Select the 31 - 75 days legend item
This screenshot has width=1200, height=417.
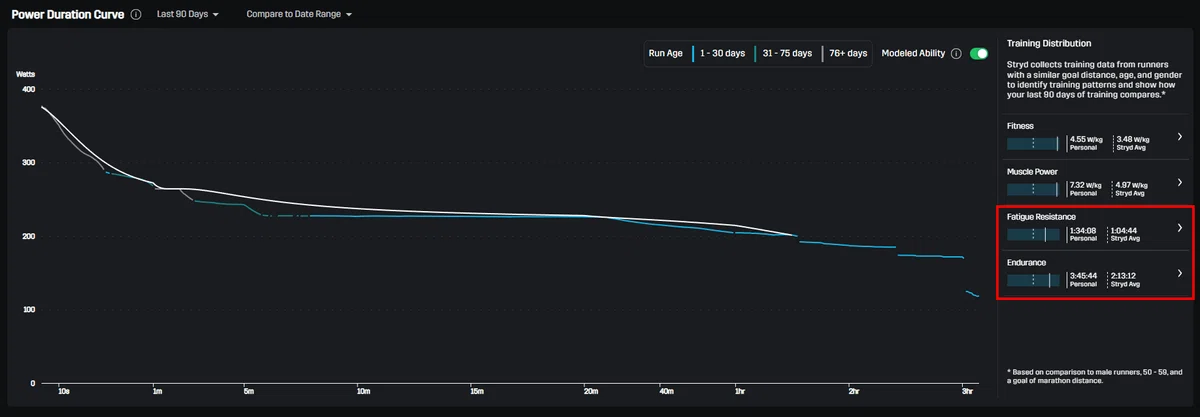tap(783, 53)
